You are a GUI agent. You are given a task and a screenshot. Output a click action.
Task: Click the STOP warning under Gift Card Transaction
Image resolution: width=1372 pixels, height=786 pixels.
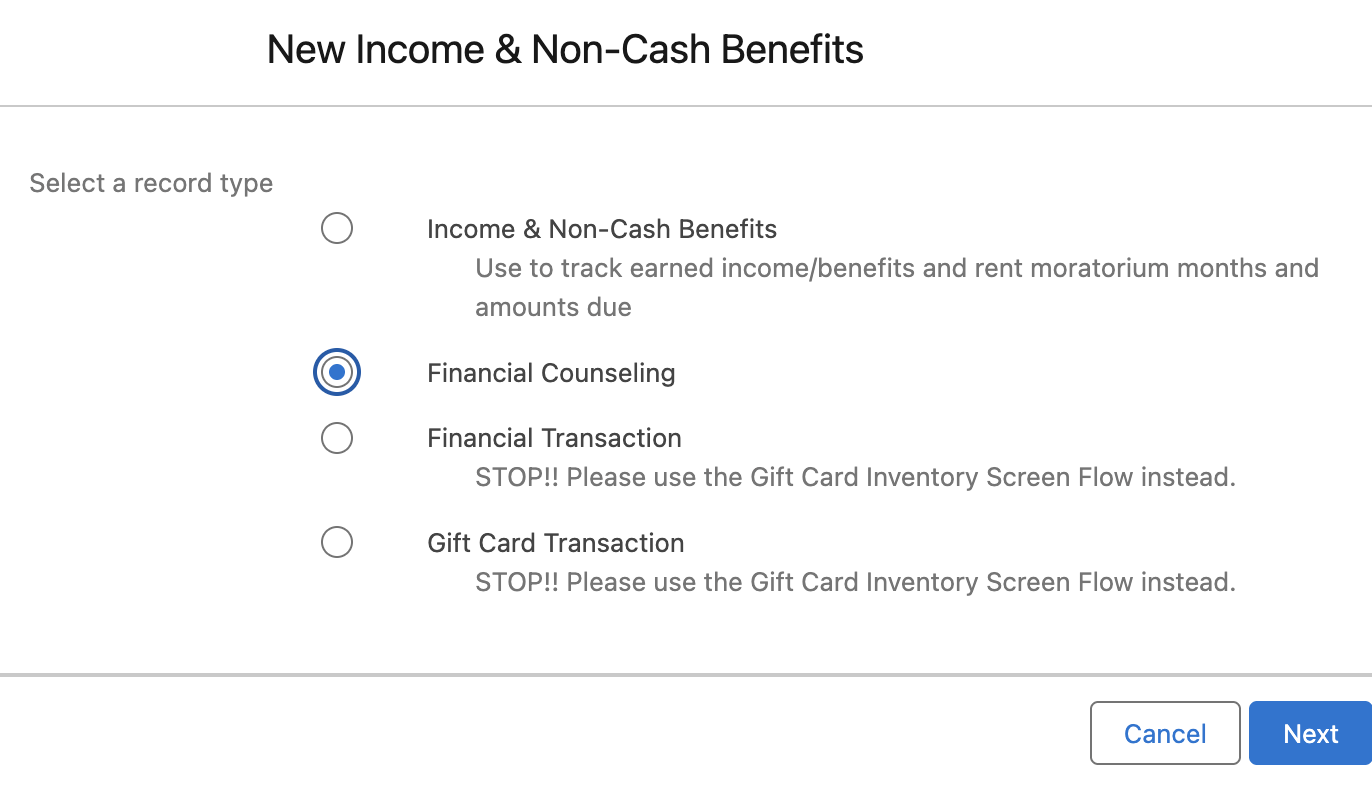pyautogui.click(x=856, y=582)
